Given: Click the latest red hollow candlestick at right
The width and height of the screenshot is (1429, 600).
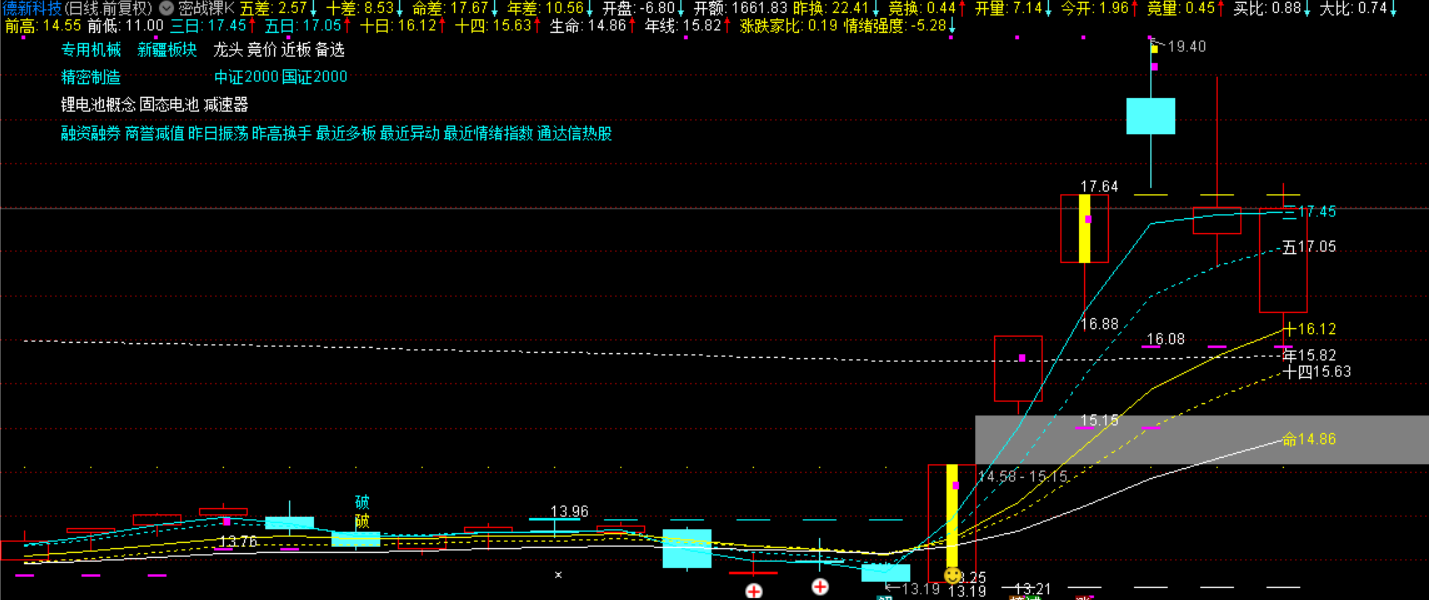Looking at the screenshot, I should [x=1283, y=260].
